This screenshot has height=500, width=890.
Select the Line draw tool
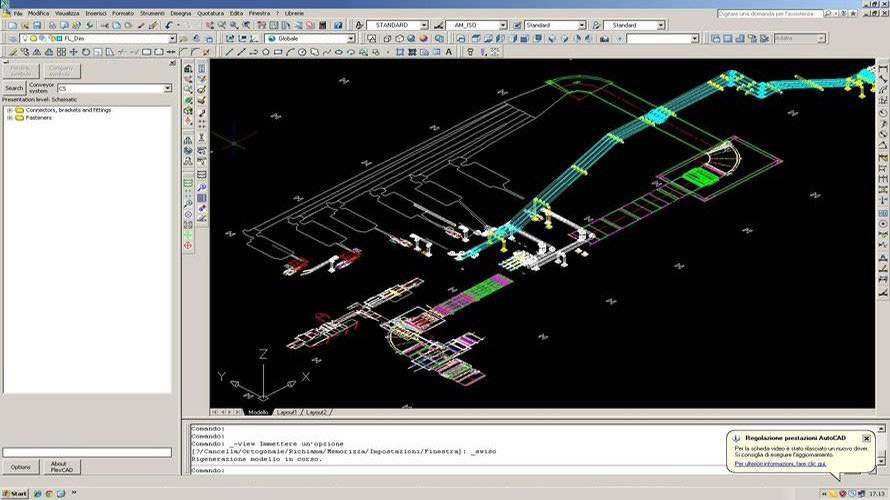coord(229,52)
